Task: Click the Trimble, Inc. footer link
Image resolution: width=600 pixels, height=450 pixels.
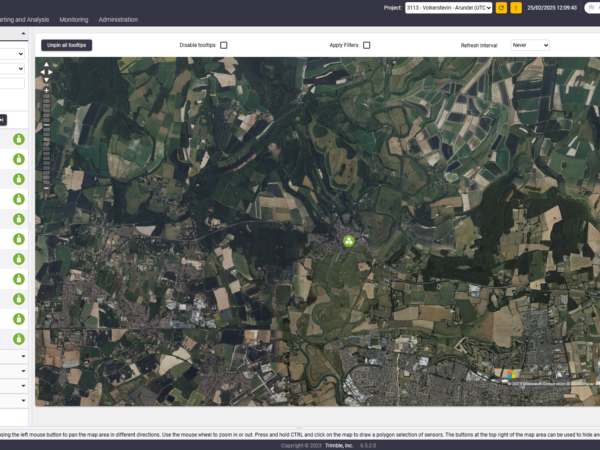Action: (x=339, y=445)
